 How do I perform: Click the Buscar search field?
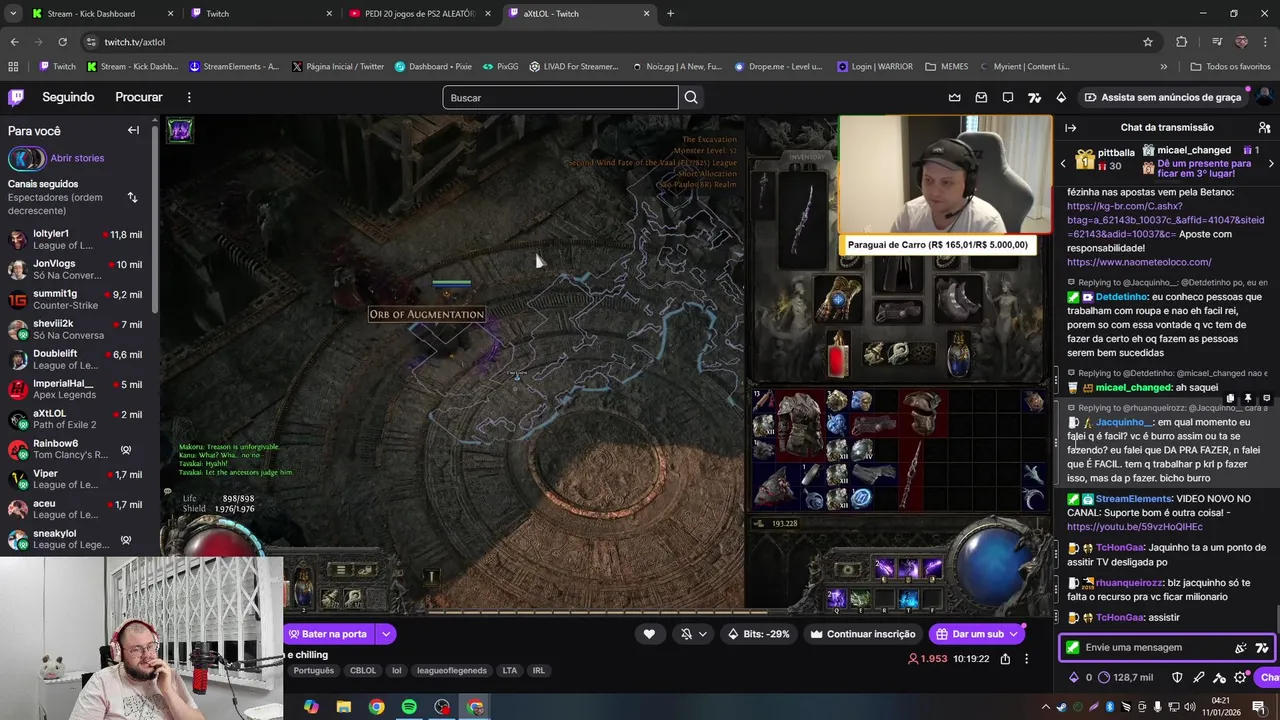tap(560, 97)
